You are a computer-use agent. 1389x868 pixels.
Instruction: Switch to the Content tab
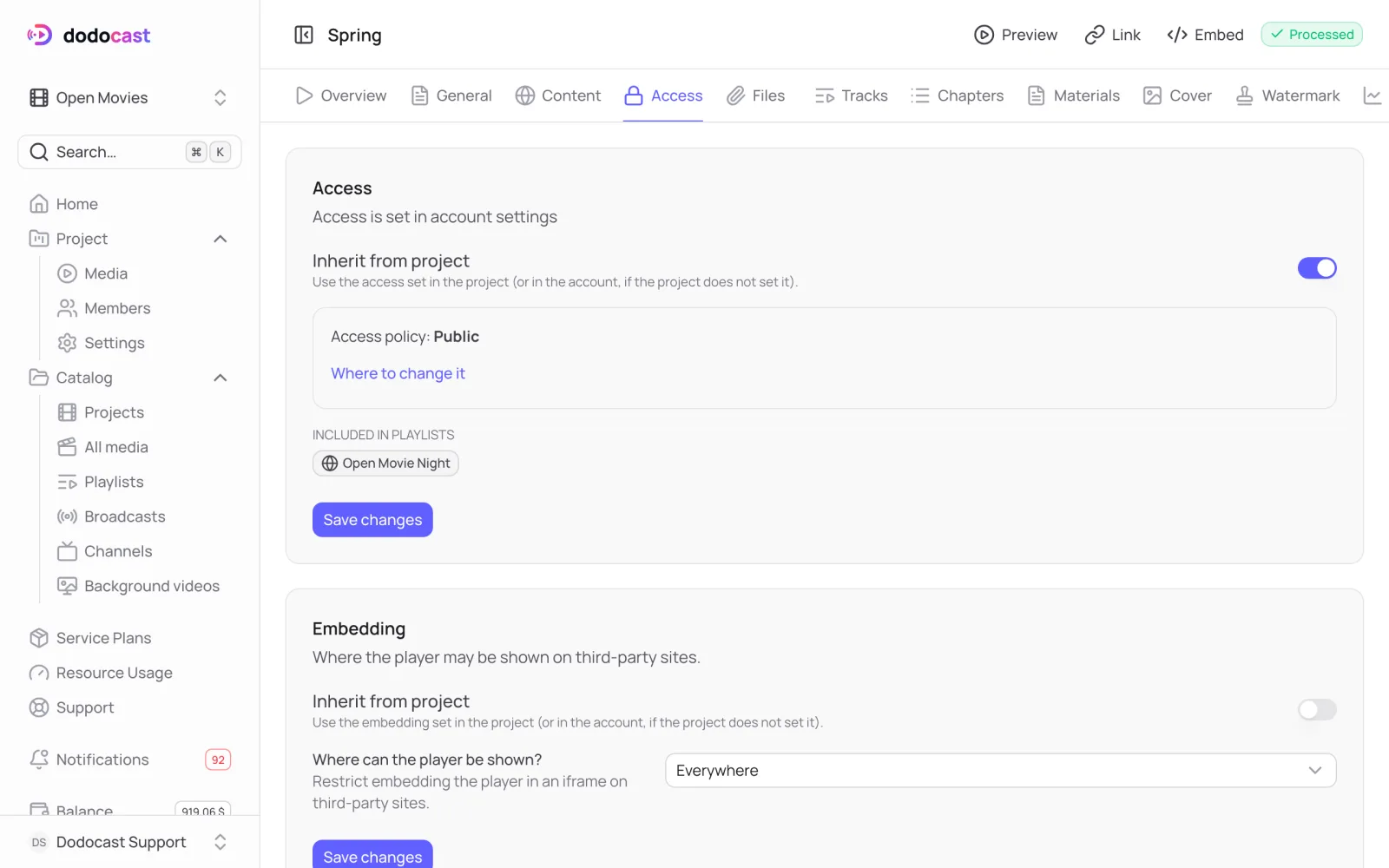558,95
